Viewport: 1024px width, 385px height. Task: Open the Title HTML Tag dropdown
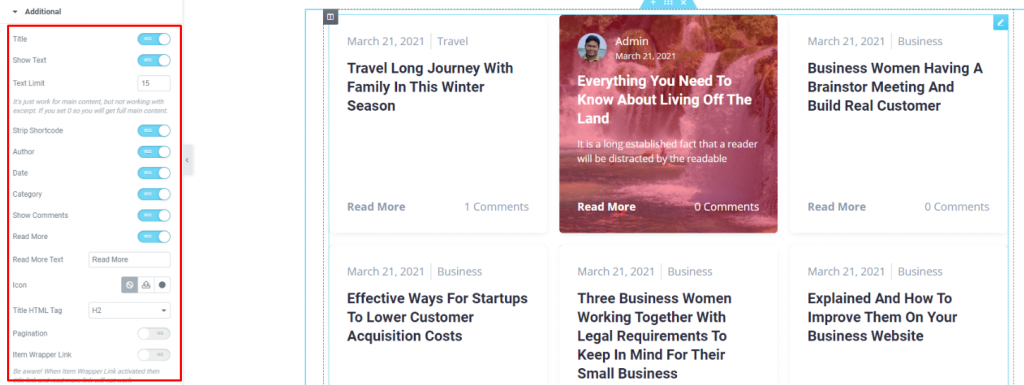click(x=129, y=311)
